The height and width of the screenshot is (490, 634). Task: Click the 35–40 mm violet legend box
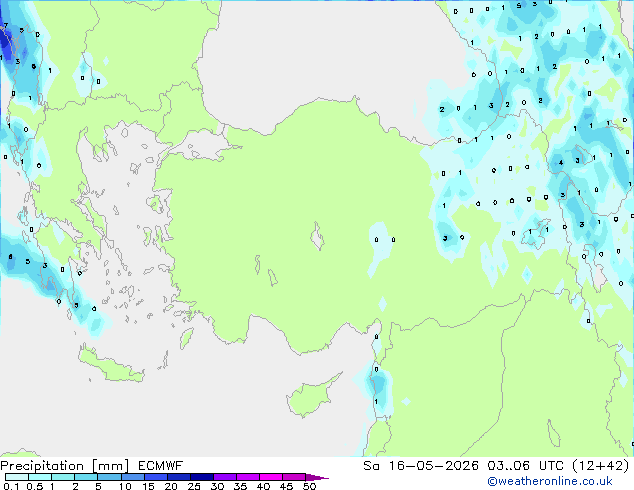pos(248,477)
